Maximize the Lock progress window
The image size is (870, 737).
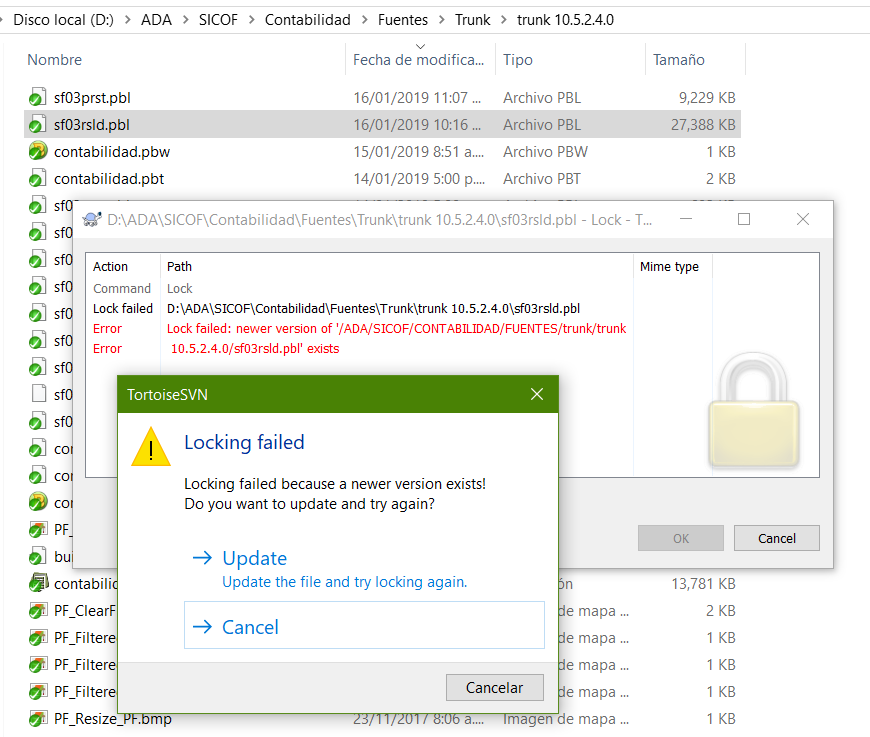(x=744, y=219)
